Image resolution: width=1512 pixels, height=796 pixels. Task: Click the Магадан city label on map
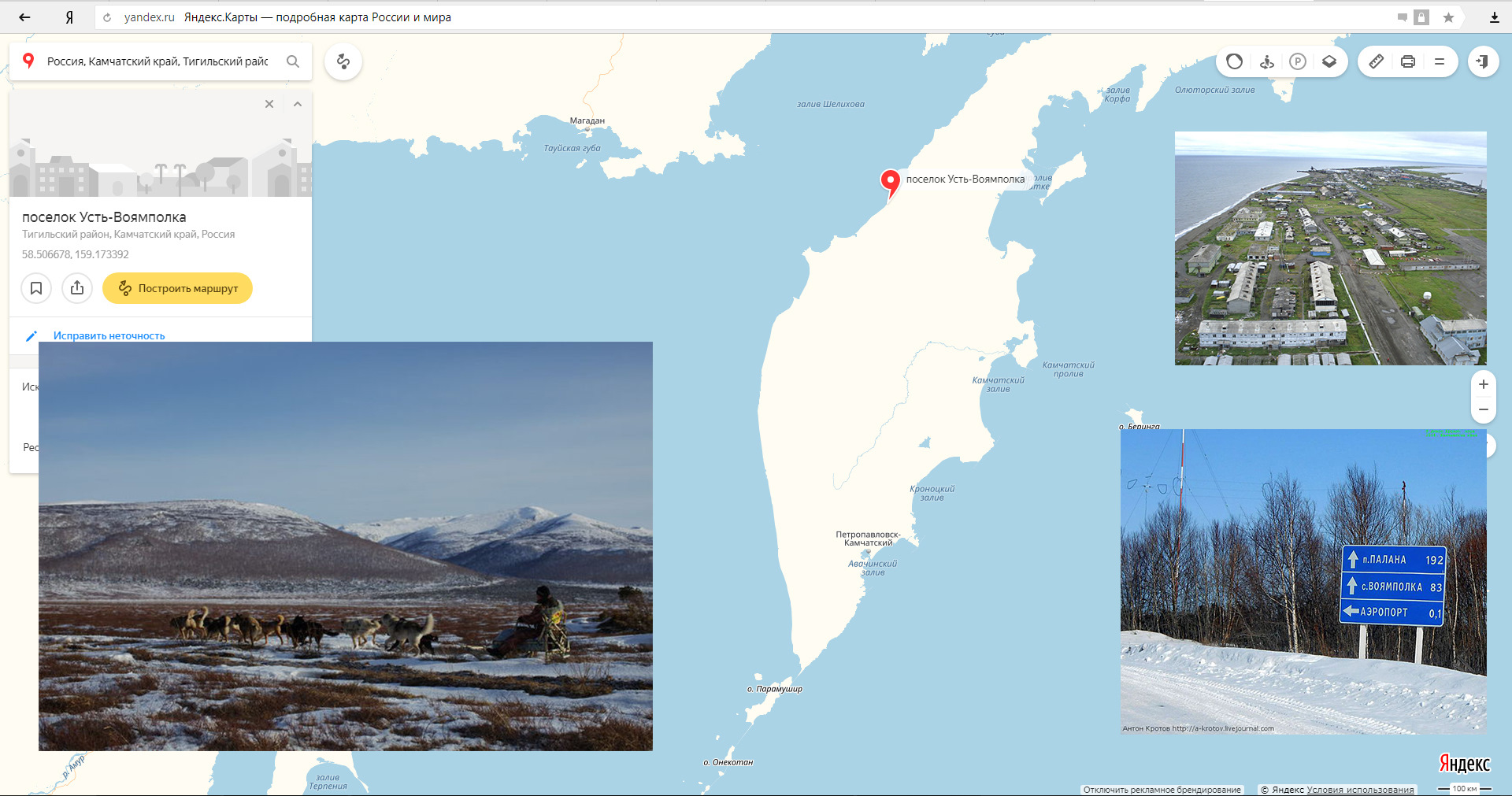point(587,120)
